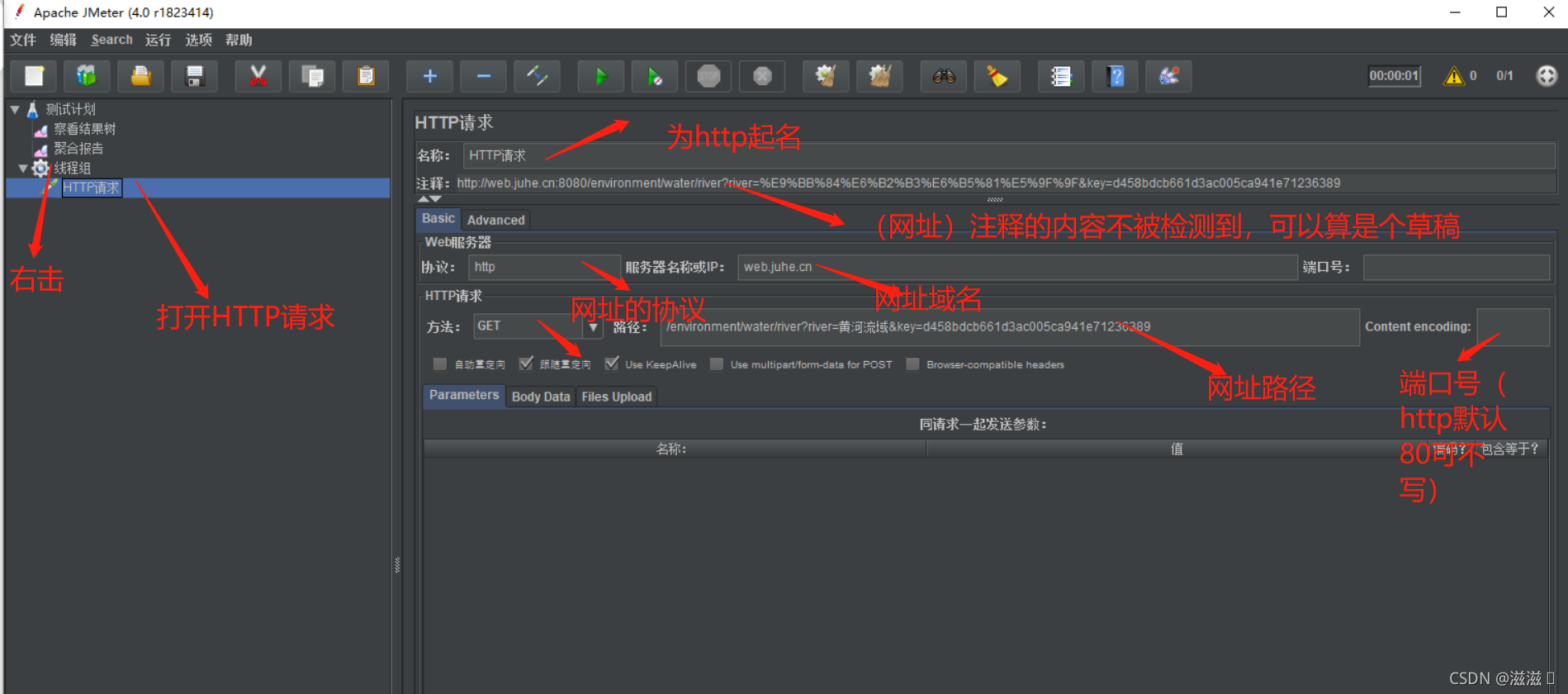Viewport: 1568px width, 694px height.
Task: Open the 运行 menu
Action: [x=158, y=40]
